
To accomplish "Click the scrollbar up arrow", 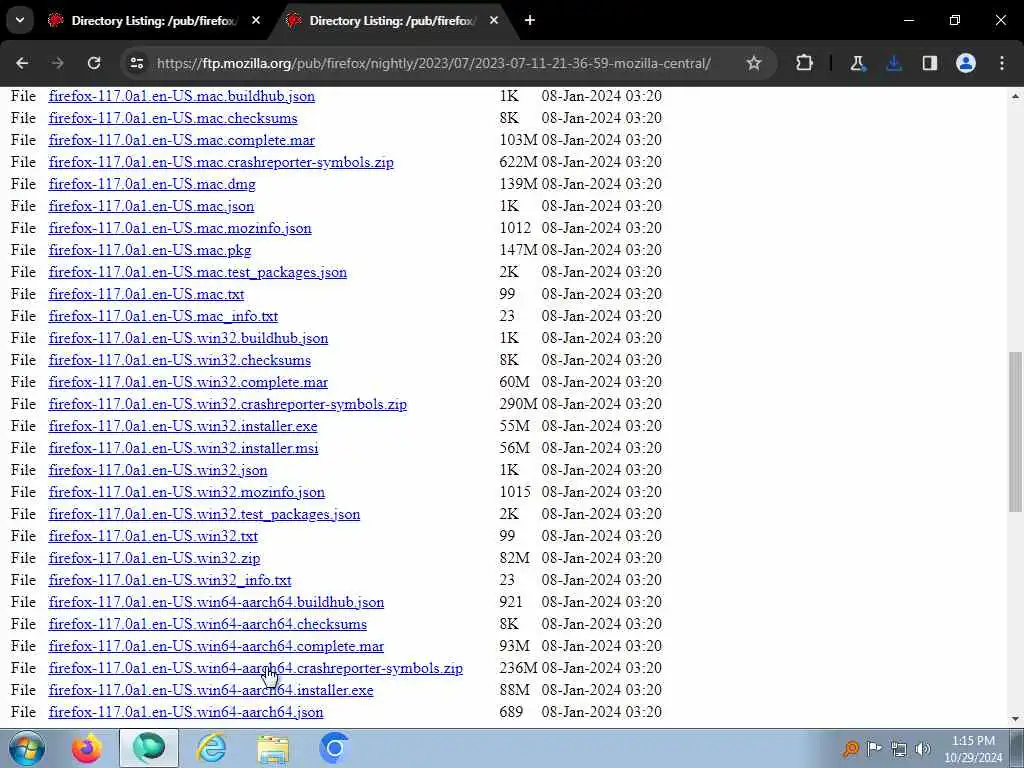I will [x=1016, y=96].
